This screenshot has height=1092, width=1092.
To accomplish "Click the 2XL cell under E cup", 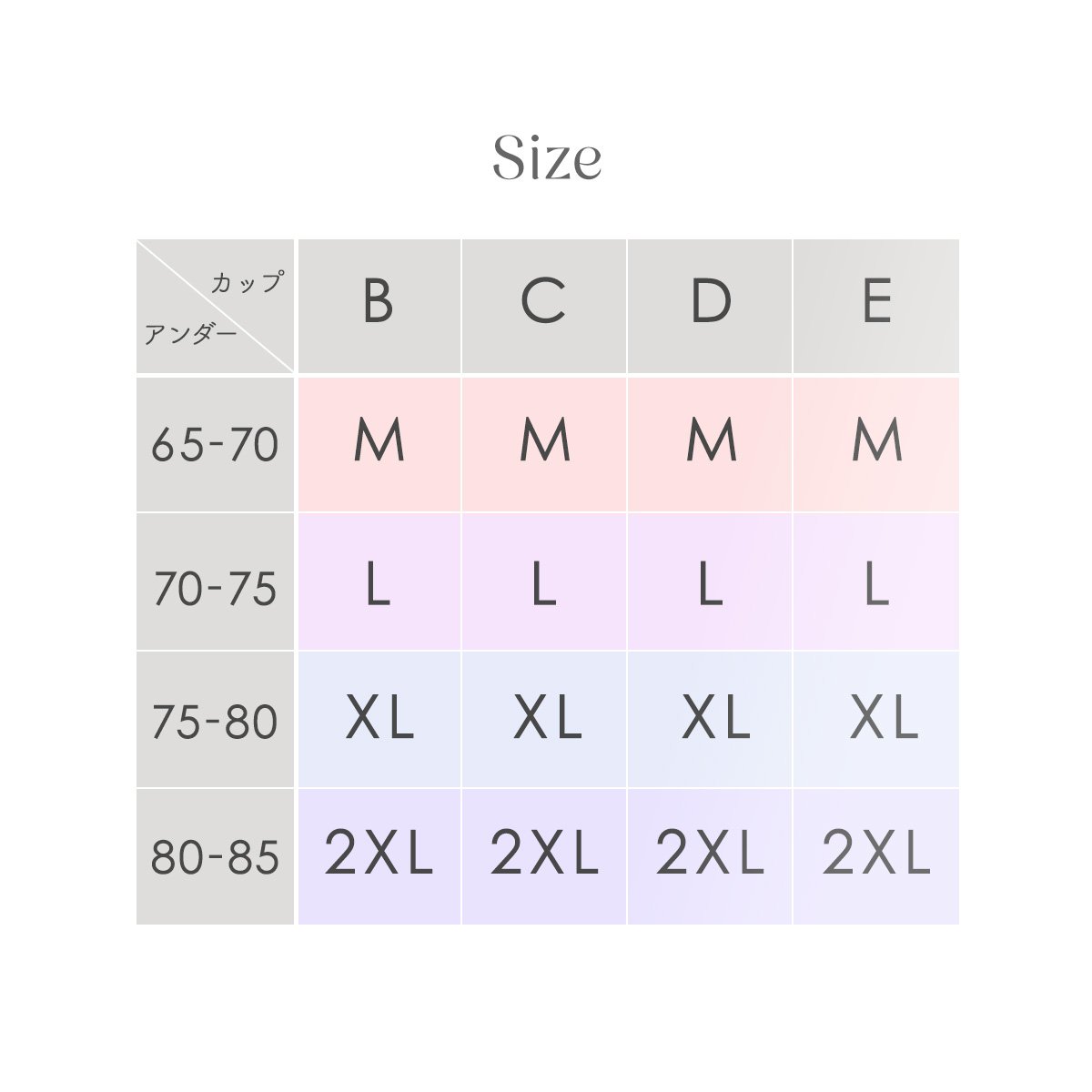I will [x=876, y=857].
